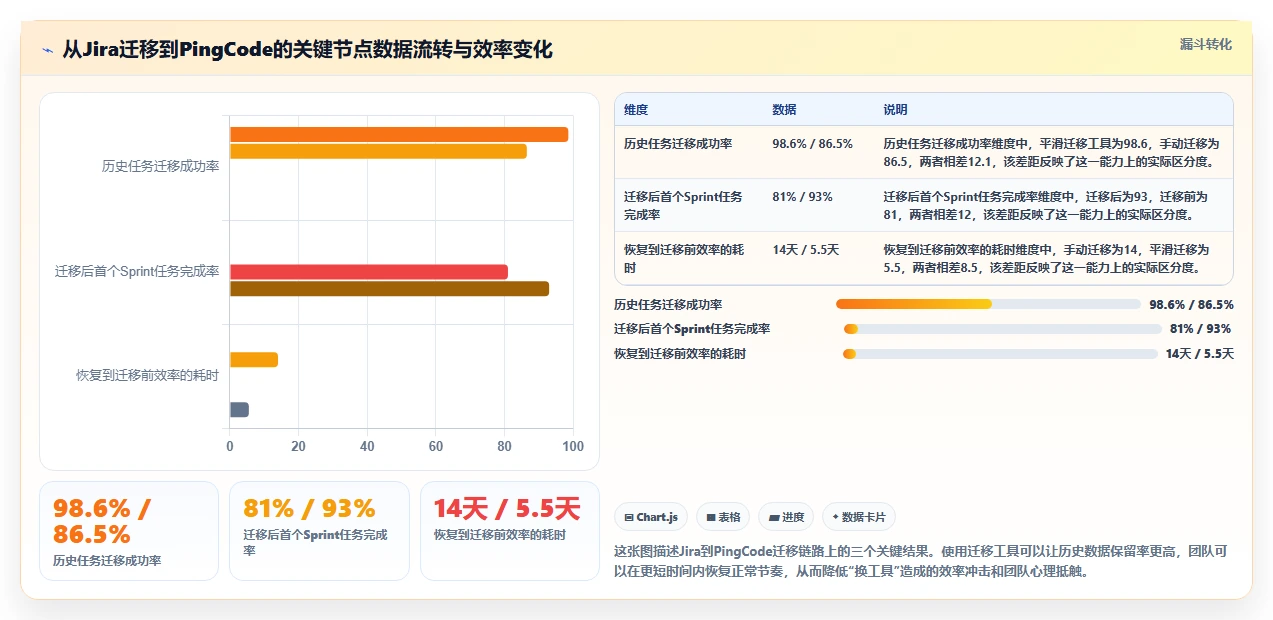This screenshot has height=620, width=1273.
Task: Click the chart axis label 历史任务迁移成功率
Action: click(x=160, y=167)
